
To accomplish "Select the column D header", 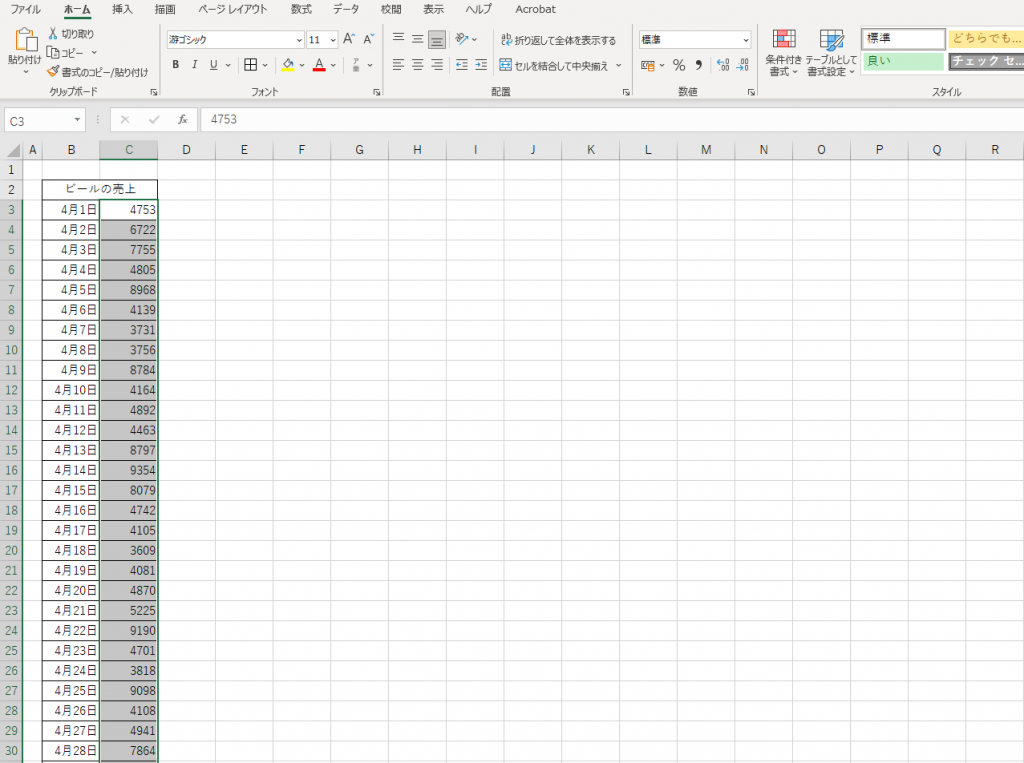I will pos(186,150).
